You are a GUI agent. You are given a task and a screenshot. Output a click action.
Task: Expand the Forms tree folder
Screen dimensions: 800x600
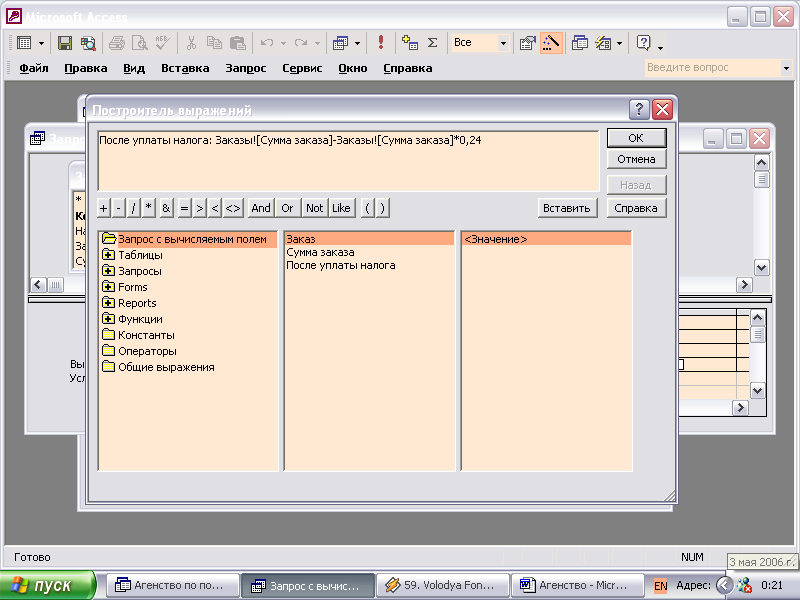click(x=108, y=287)
